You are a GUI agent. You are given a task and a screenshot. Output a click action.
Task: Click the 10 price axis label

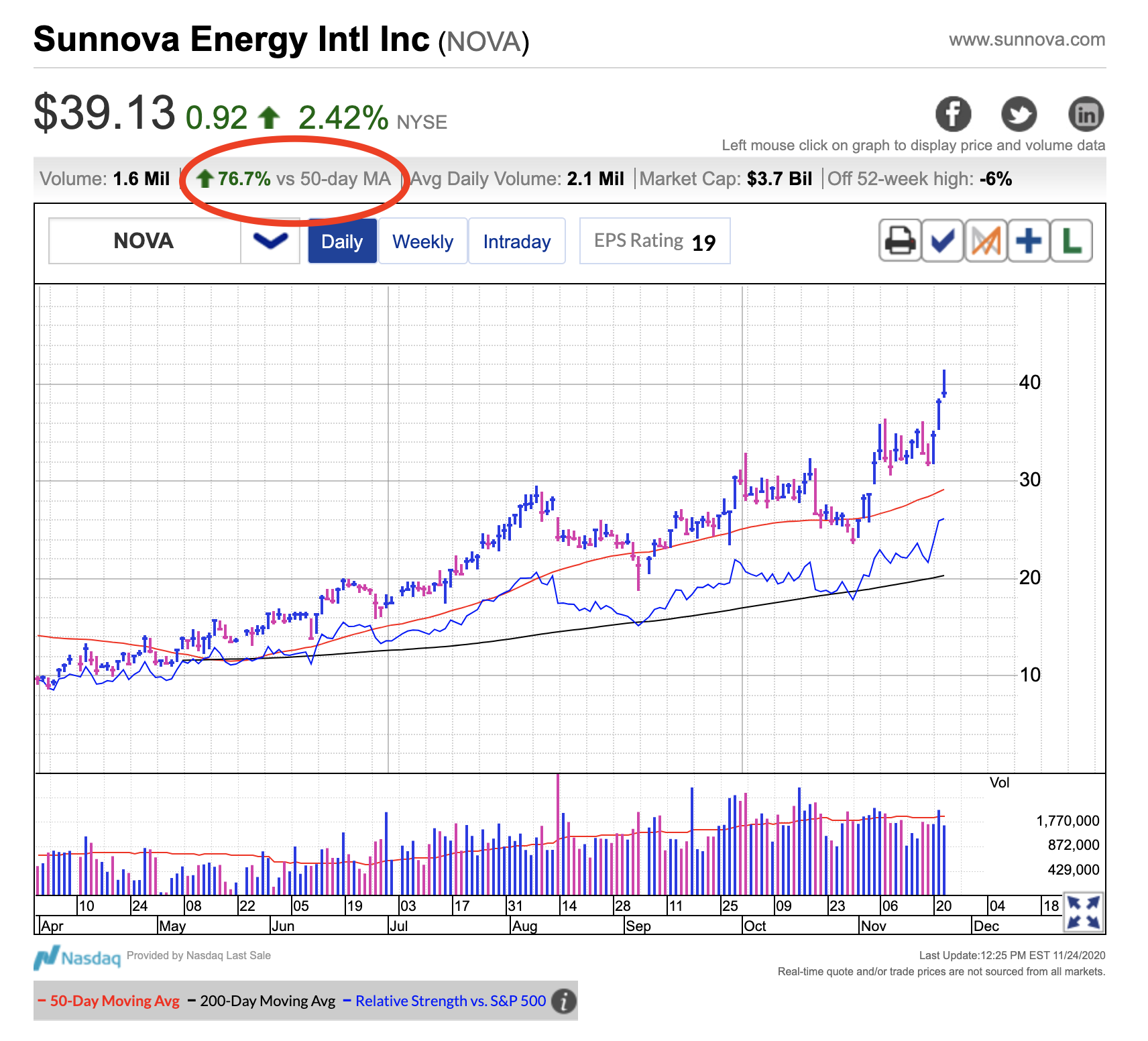1030,675
